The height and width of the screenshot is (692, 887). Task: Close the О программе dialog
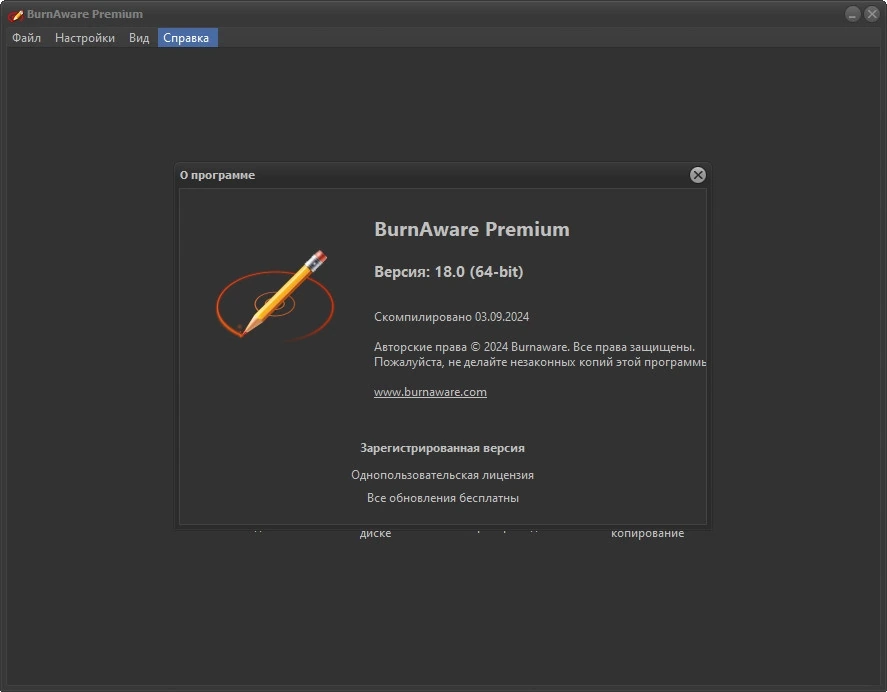point(697,175)
